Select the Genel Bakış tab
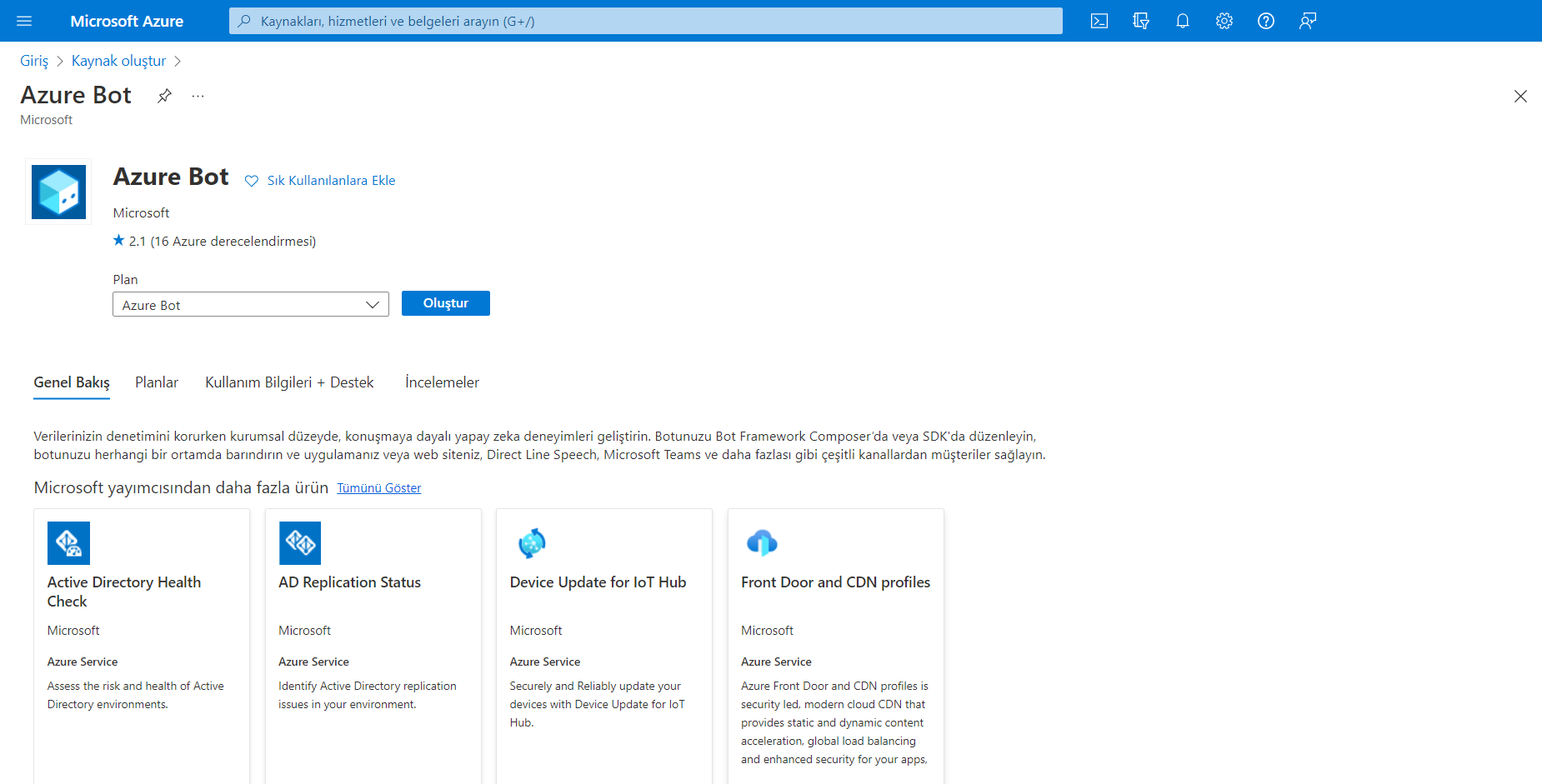 pyautogui.click(x=72, y=382)
